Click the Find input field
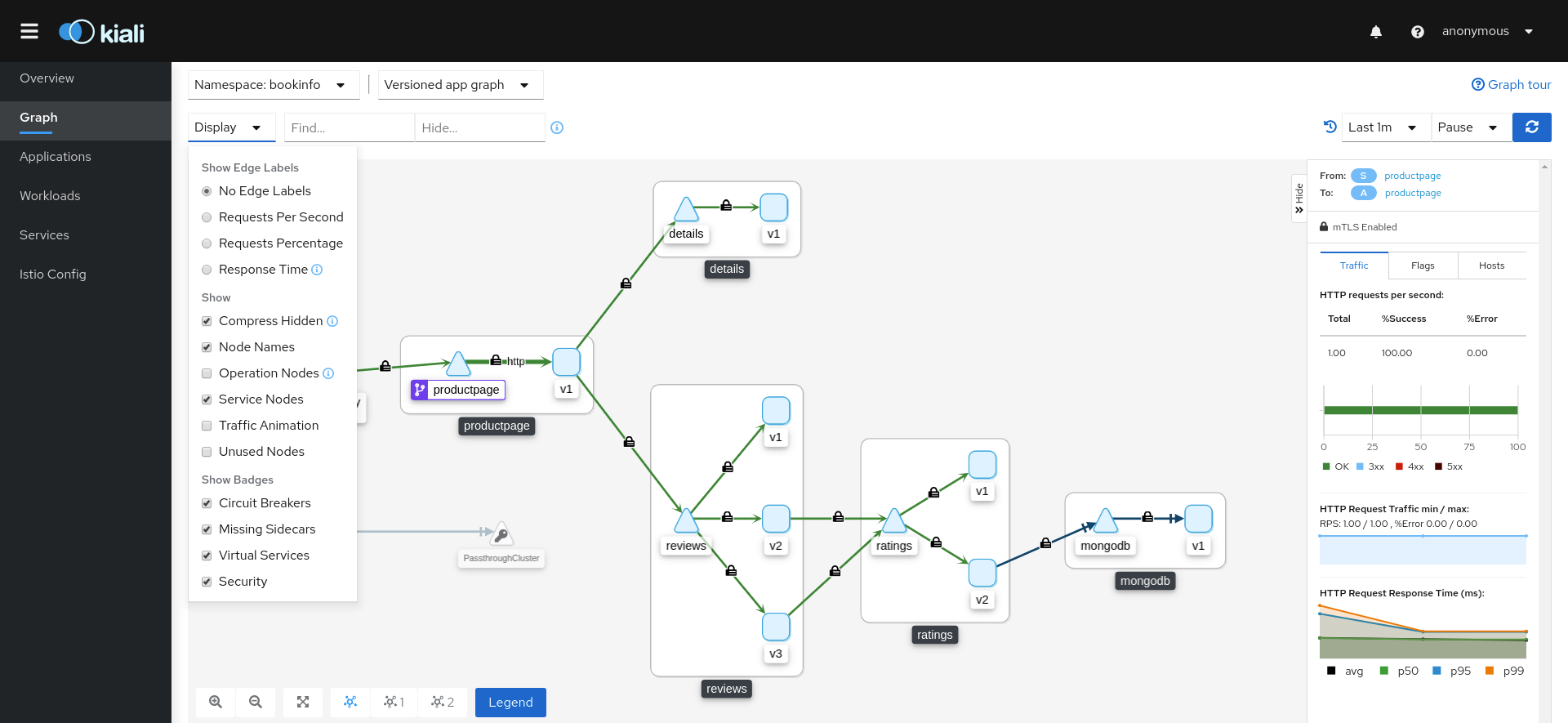Viewport: 1568px width, 723px height. pyautogui.click(x=350, y=127)
